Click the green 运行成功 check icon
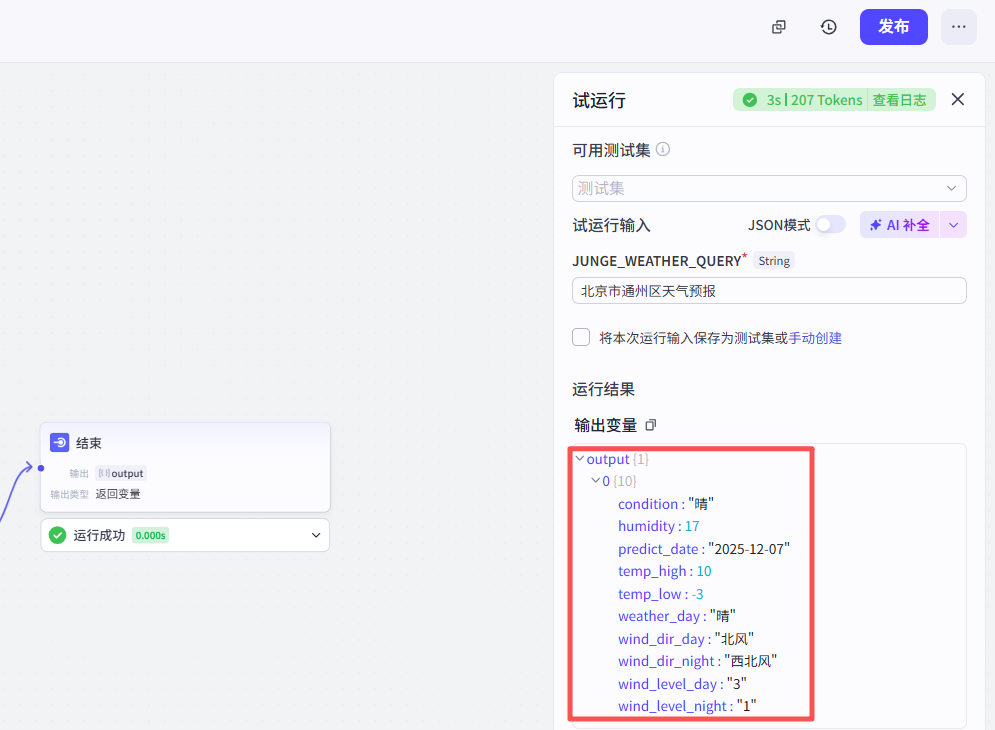The height and width of the screenshot is (730, 995). (58, 535)
